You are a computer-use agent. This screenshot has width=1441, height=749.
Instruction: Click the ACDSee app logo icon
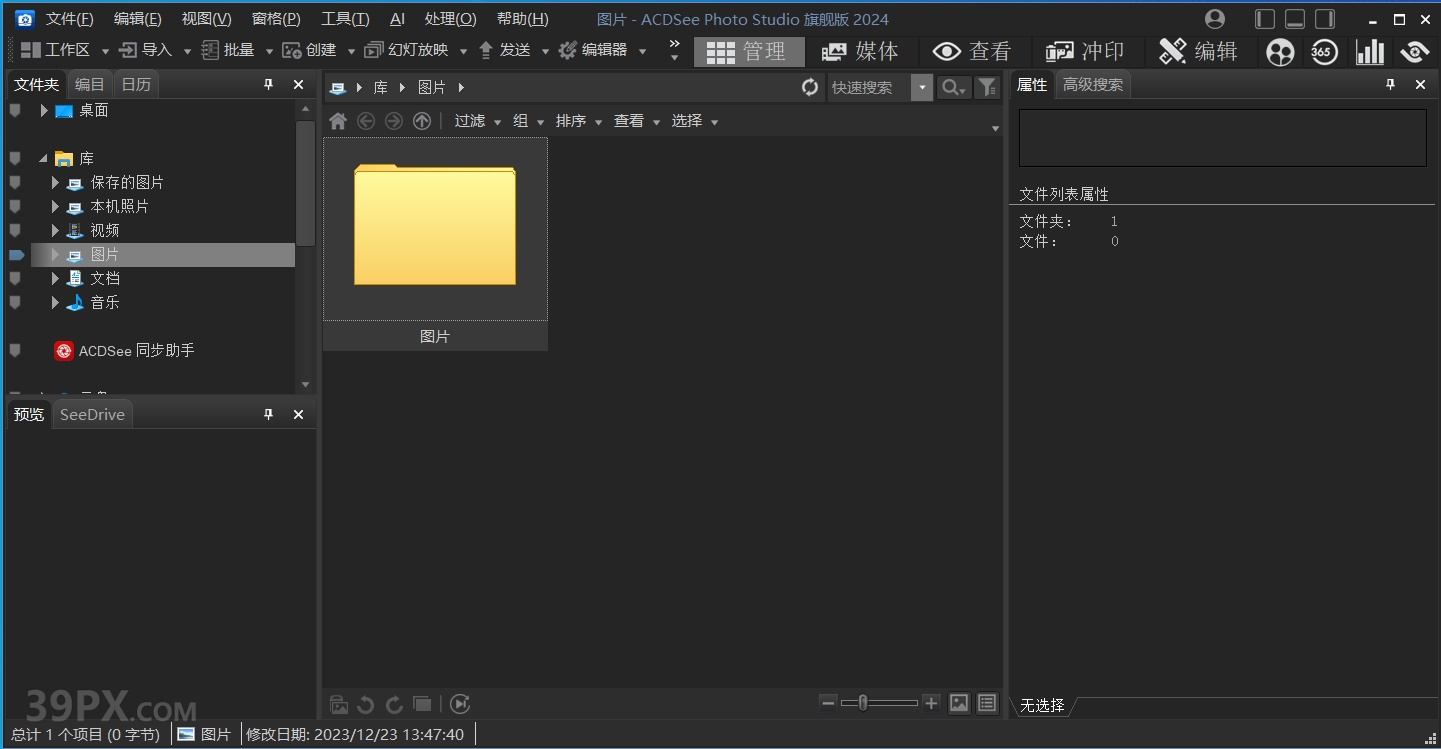click(x=25, y=19)
